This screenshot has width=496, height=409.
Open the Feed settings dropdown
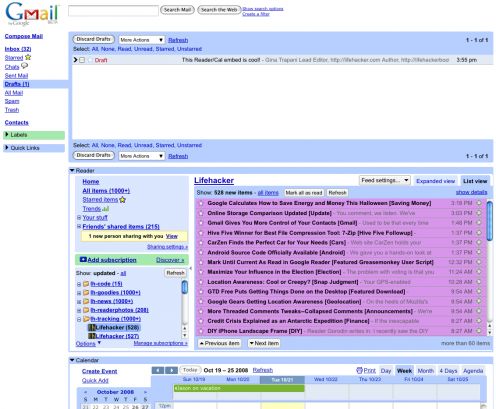[385, 180]
